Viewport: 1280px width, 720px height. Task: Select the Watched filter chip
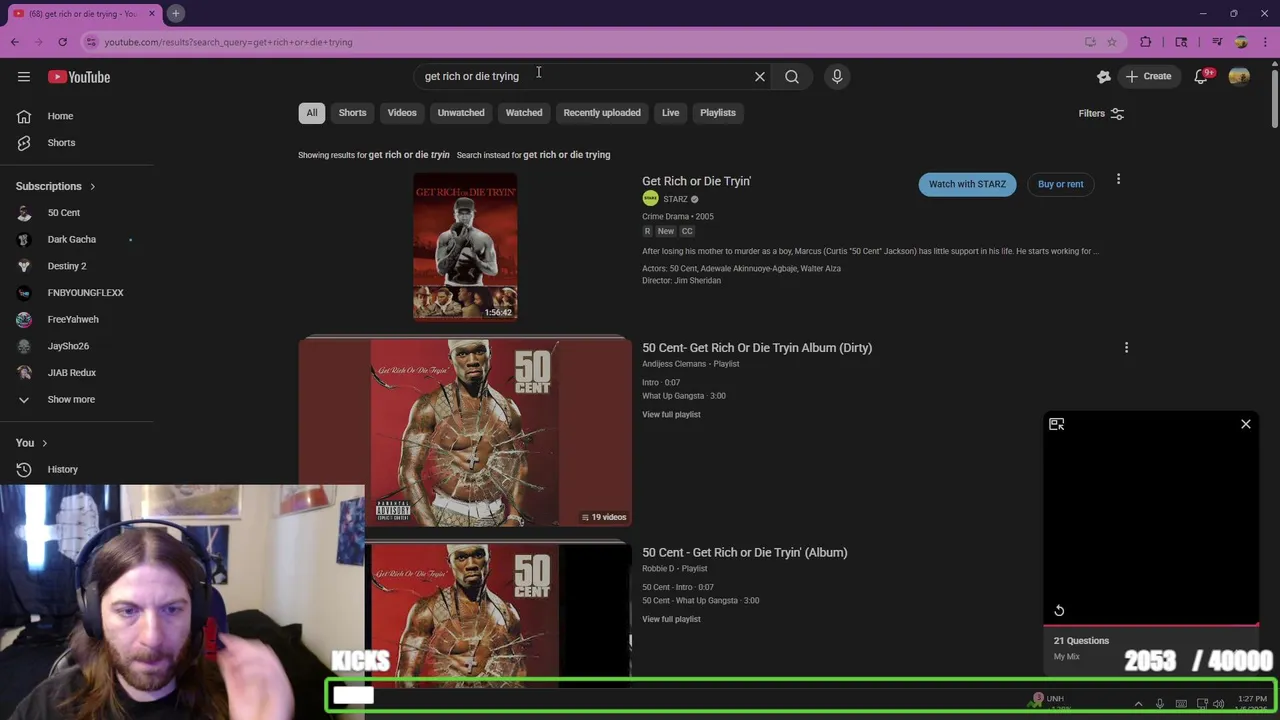coord(524,113)
